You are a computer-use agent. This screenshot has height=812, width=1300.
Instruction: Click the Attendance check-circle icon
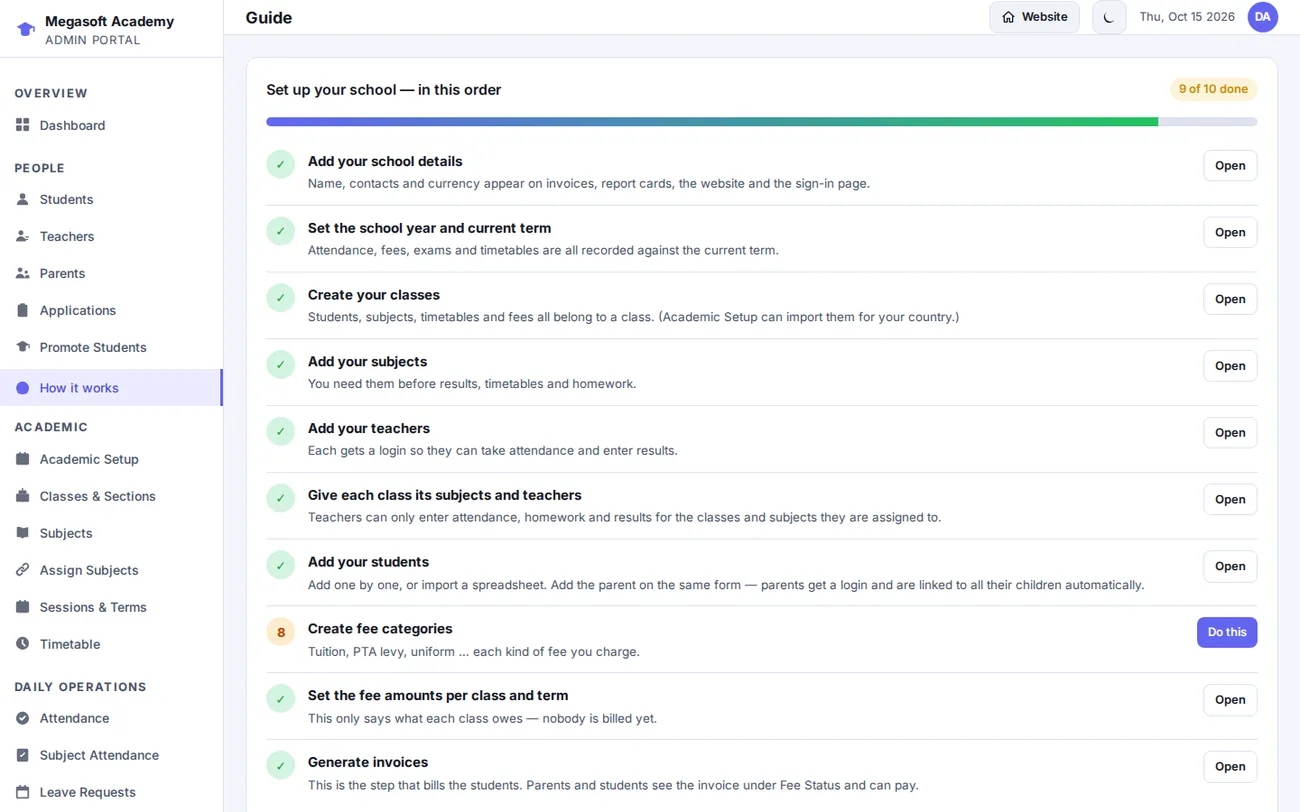23,718
